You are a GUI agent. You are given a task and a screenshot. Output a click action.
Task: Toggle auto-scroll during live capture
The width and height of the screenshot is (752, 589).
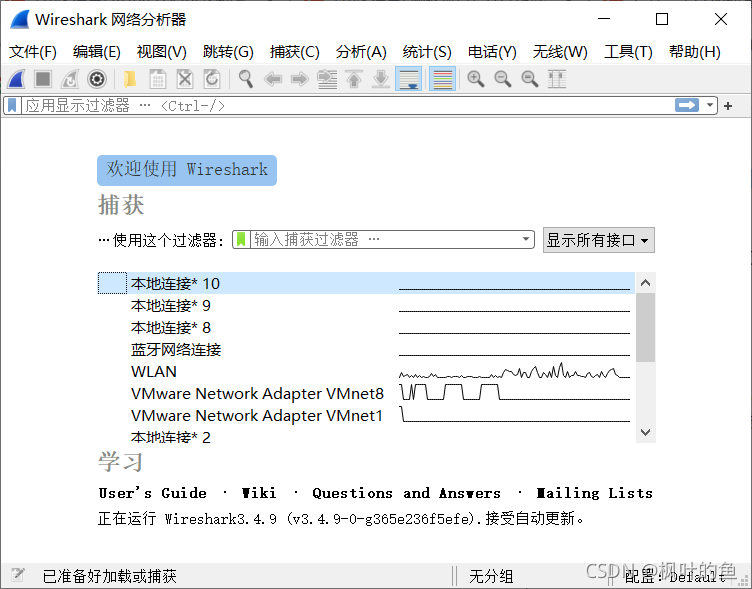coord(409,79)
